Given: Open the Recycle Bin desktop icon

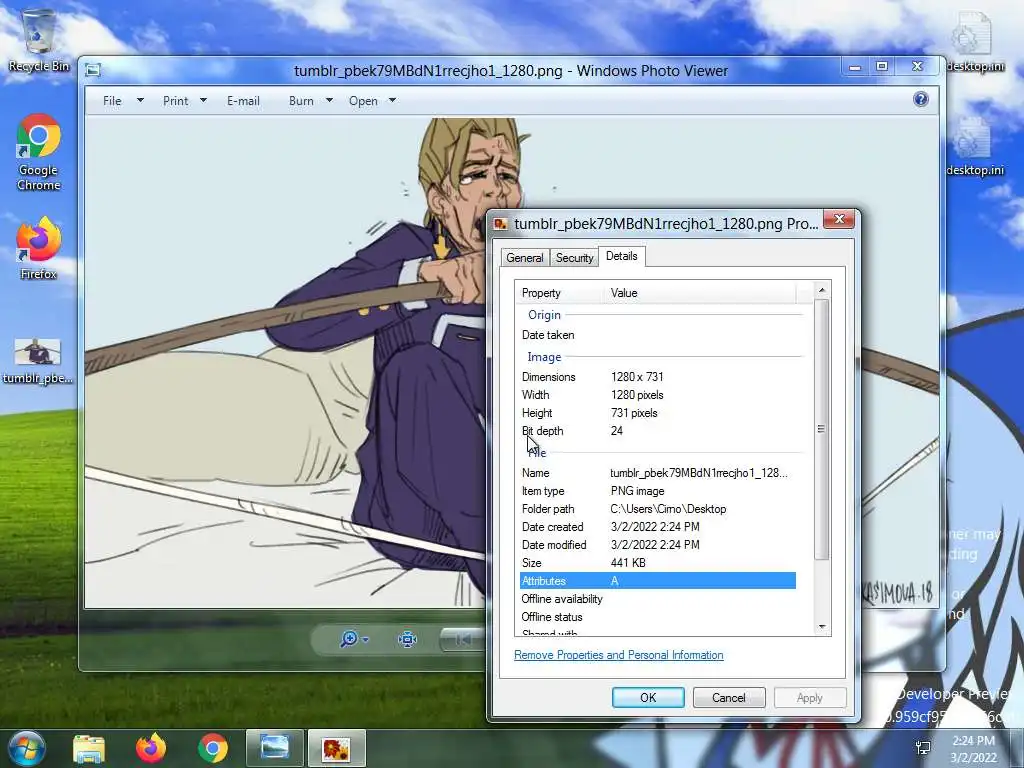Looking at the screenshot, I should (x=39, y=40).
